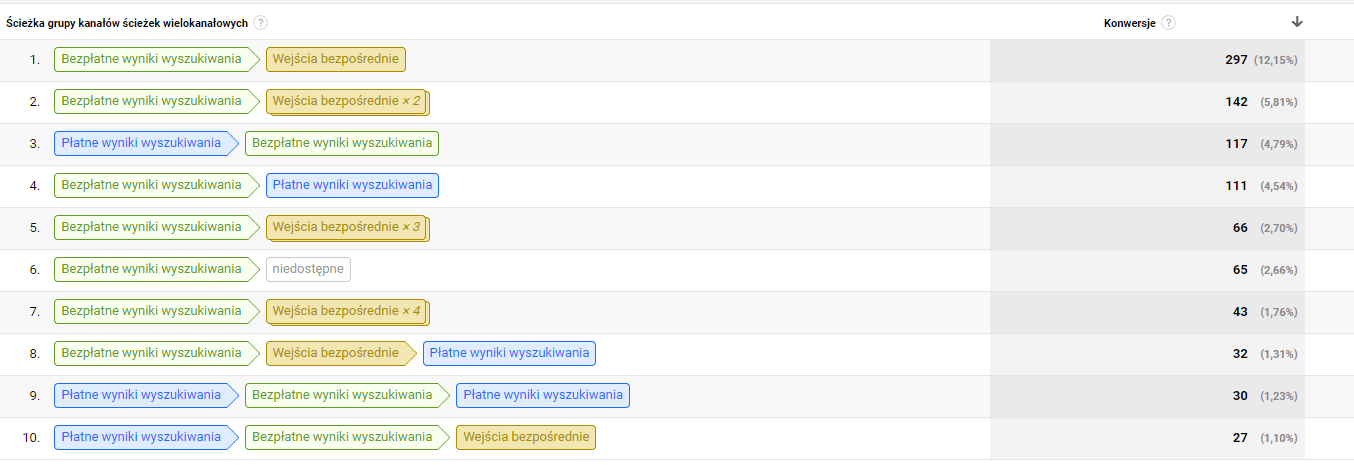Click the 297 conversions value

1236,60
